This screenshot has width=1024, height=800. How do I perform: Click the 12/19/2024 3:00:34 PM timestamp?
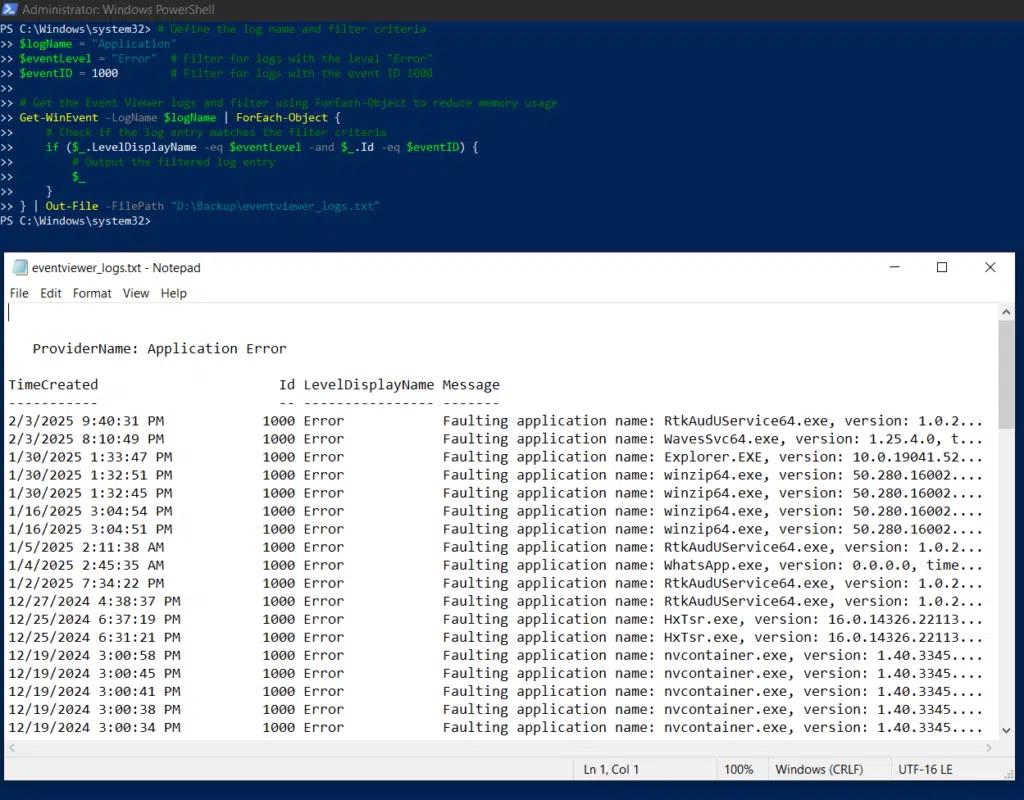coord(94,728)
